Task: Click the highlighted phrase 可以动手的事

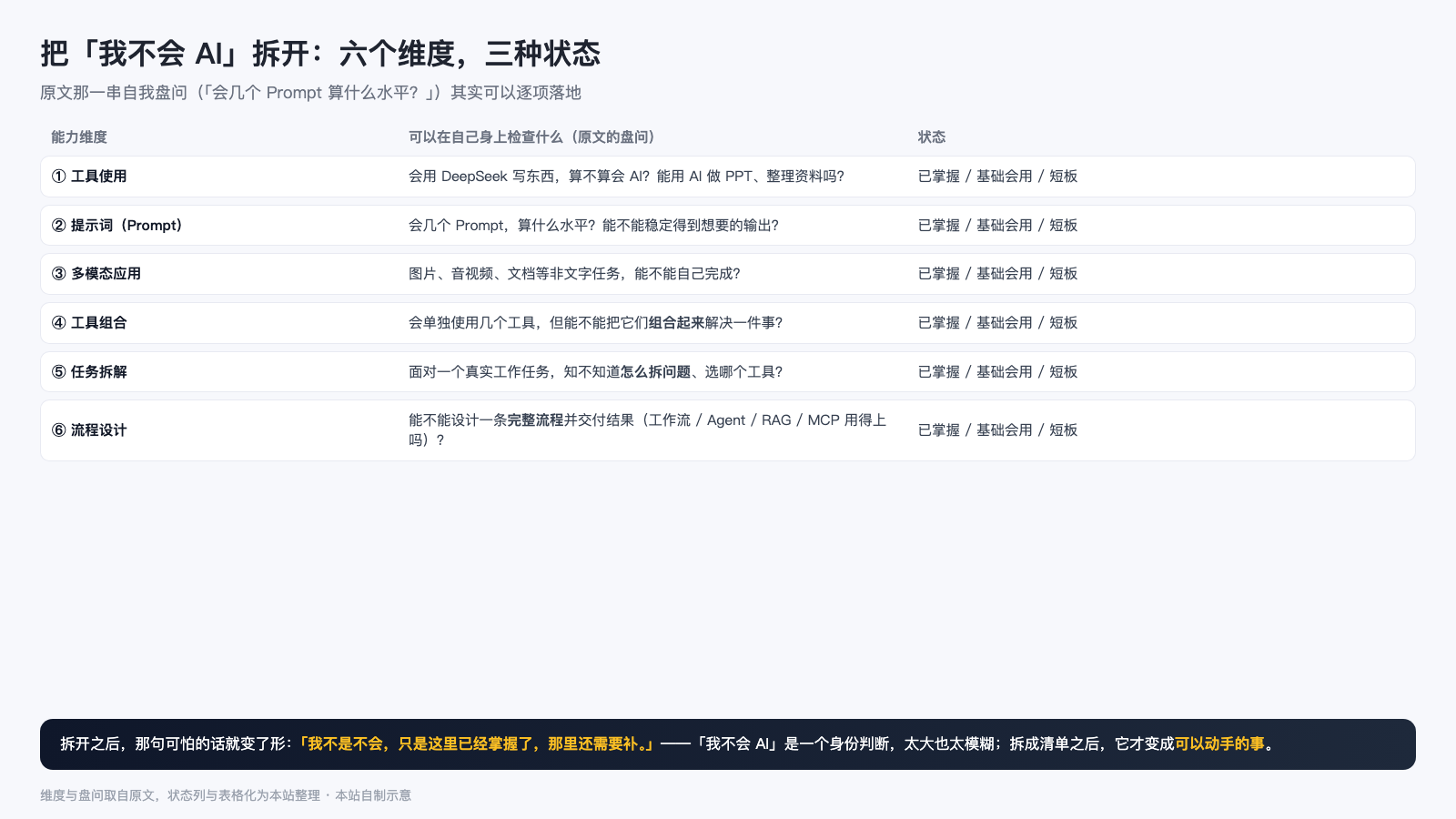Action: click(1219, 744)
